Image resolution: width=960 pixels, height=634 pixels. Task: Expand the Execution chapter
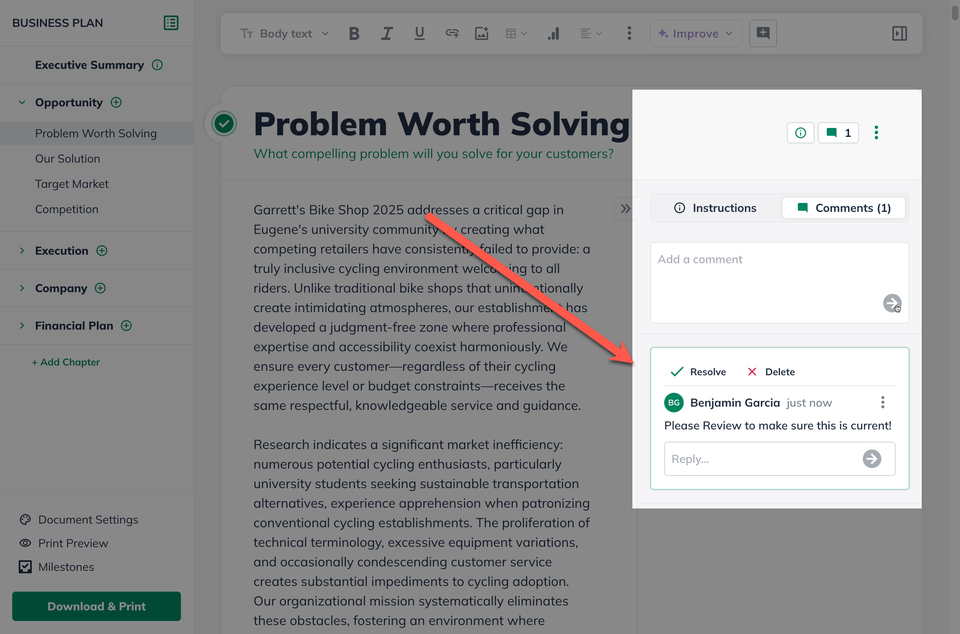[x=22, y=250]
